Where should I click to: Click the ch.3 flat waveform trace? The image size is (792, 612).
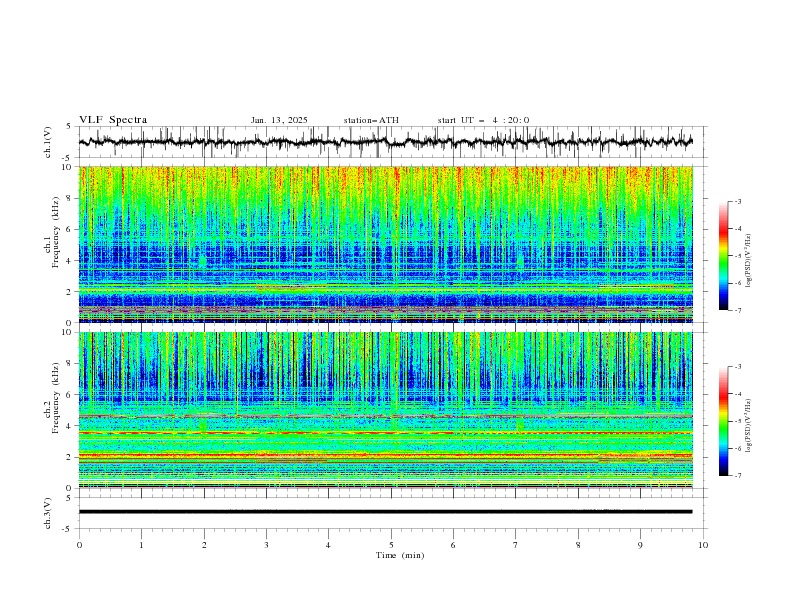point(386,512)
